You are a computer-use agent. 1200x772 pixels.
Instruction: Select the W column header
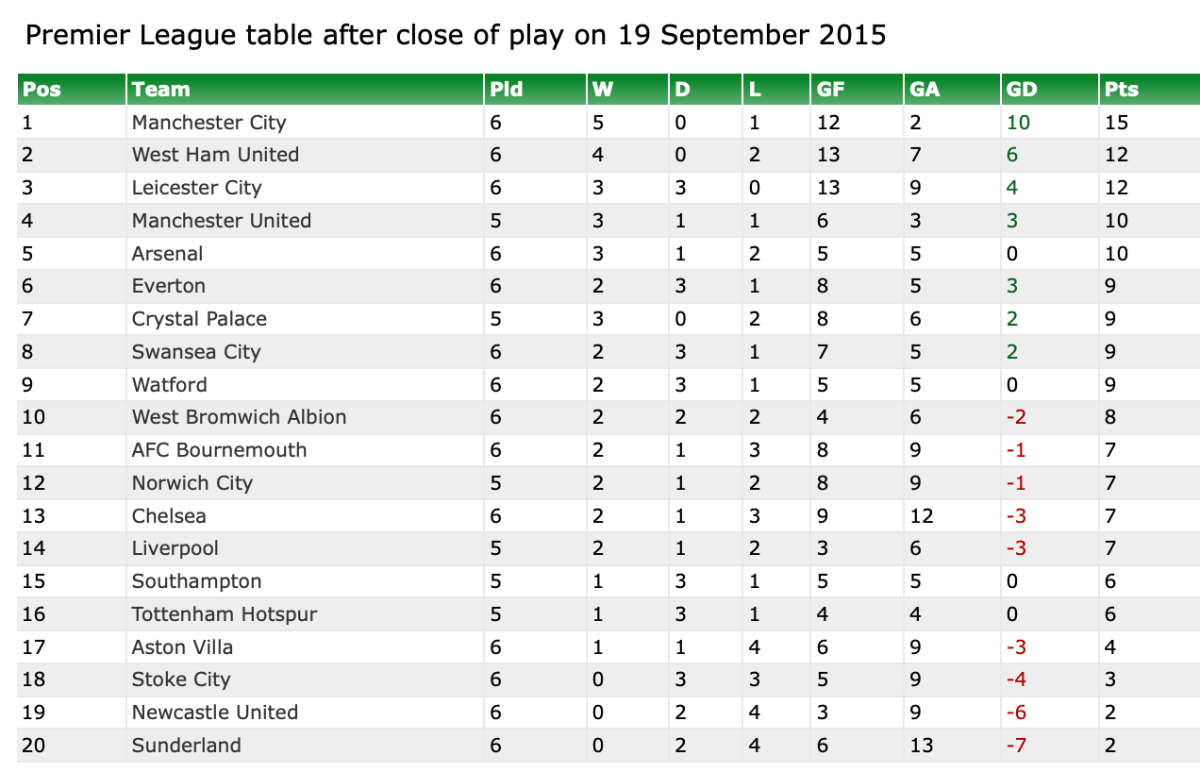coord(602,89)
